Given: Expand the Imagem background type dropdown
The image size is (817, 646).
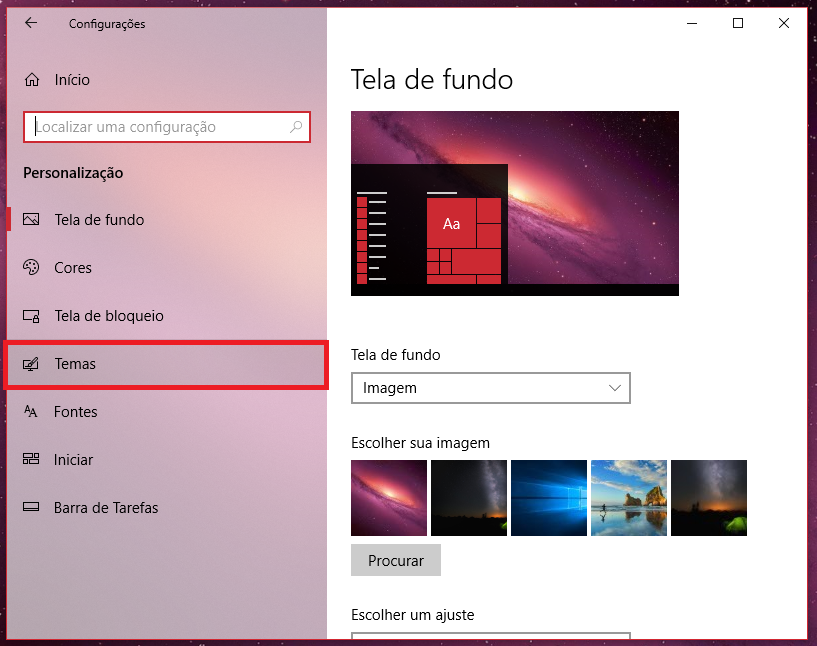Looking at the screenshot, I should pyautogui.click(x=490, y=388).
